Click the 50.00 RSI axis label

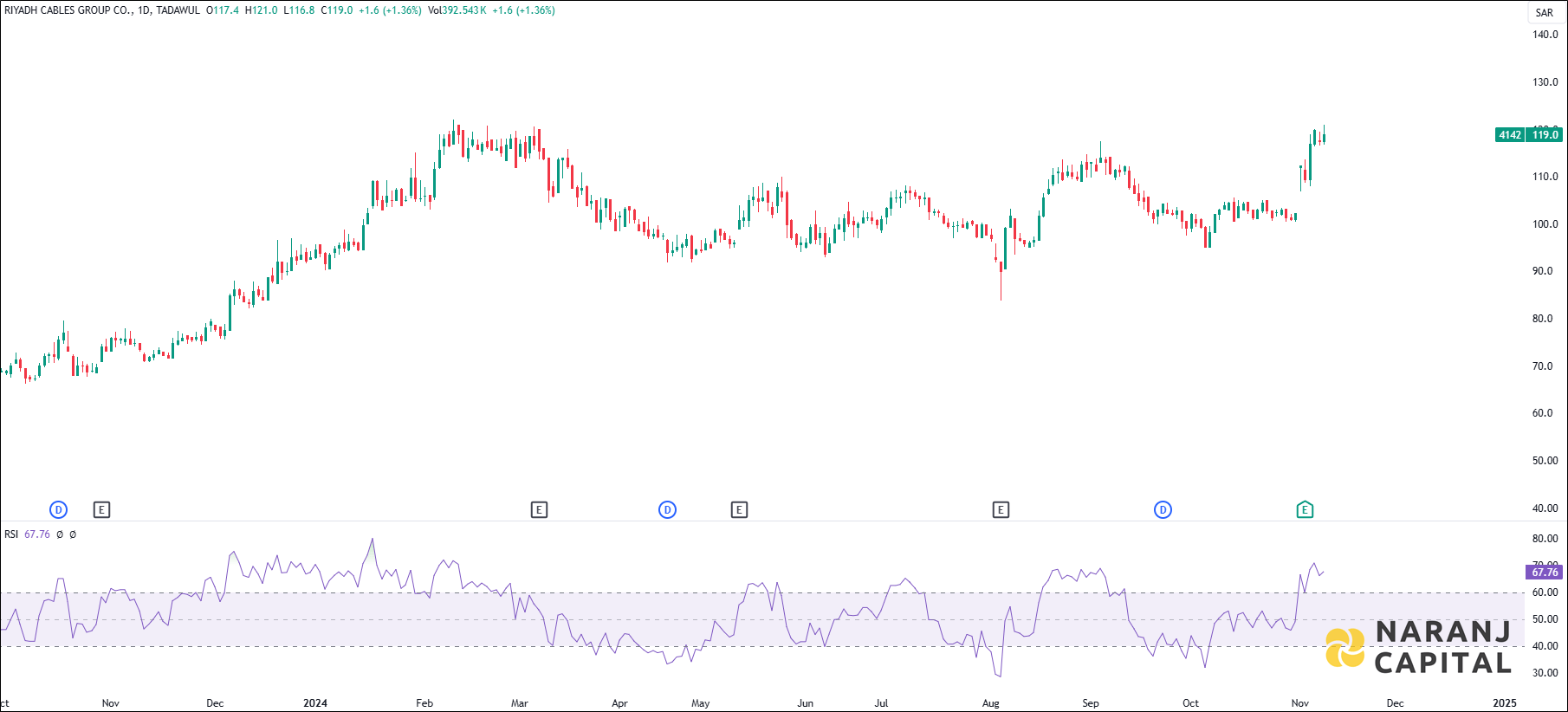[x=1545, y=619]
